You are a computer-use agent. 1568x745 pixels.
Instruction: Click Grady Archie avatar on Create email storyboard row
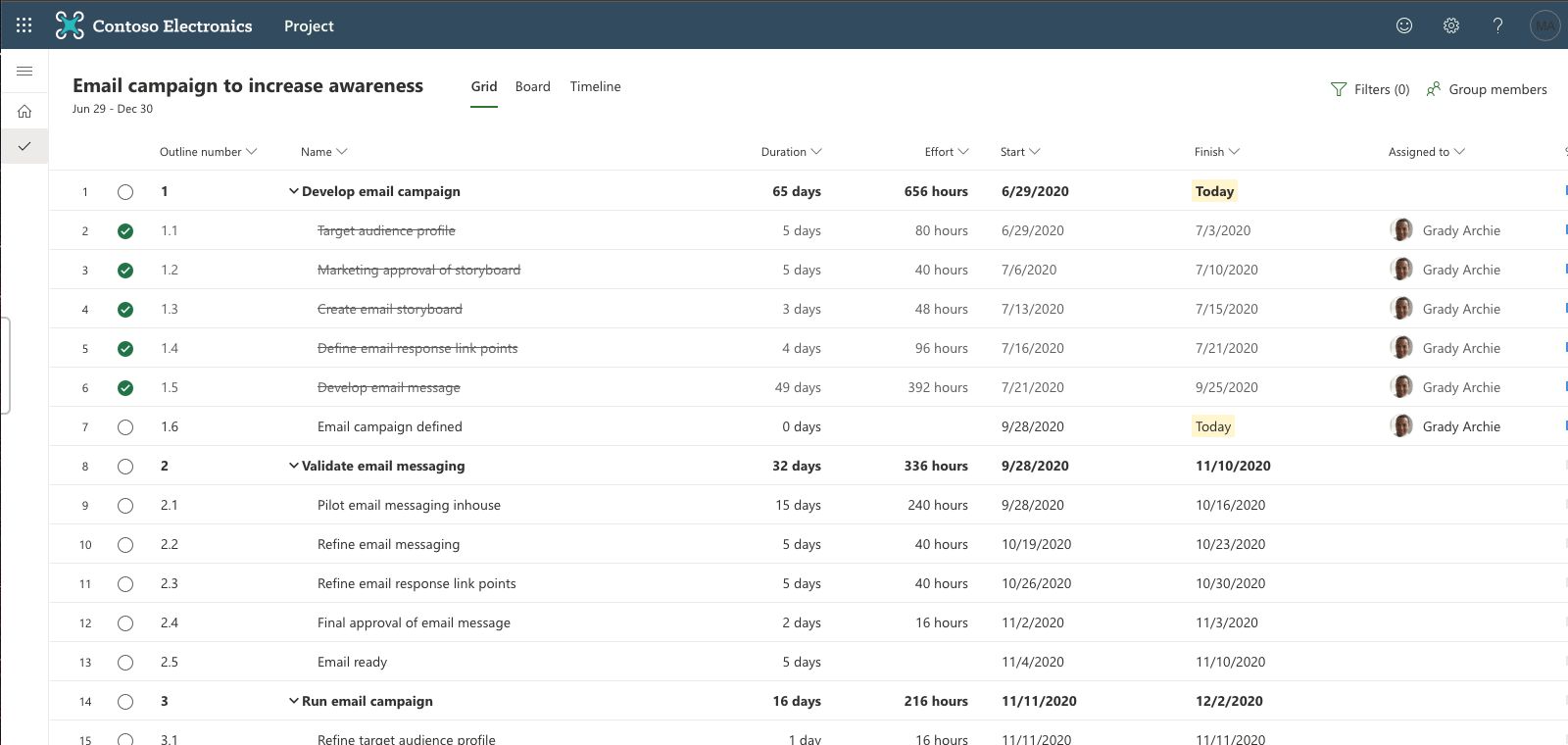tap(1401, 309)
